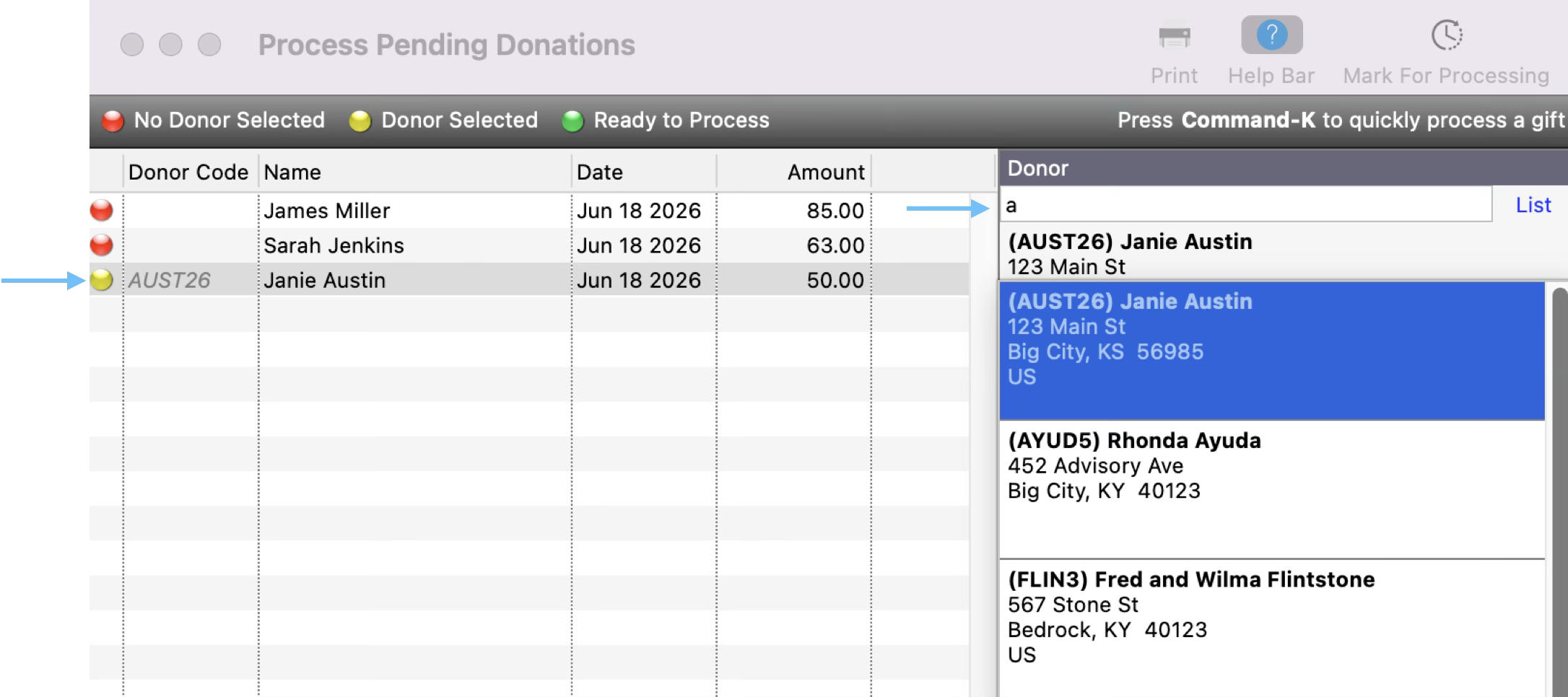Select the James Miller name cell
The image size is (1568, 697).
click(414, 210)
